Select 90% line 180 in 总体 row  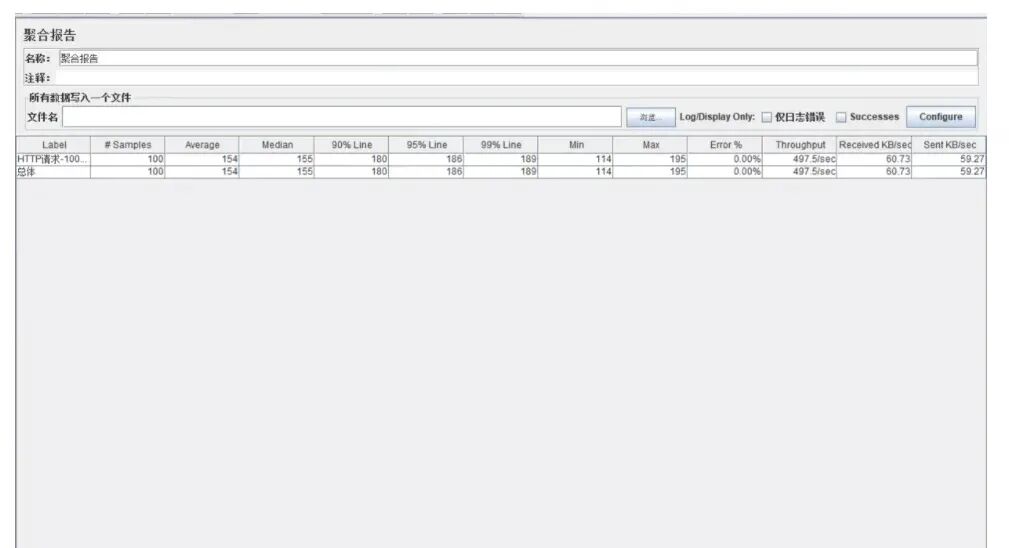pos(351,172)
